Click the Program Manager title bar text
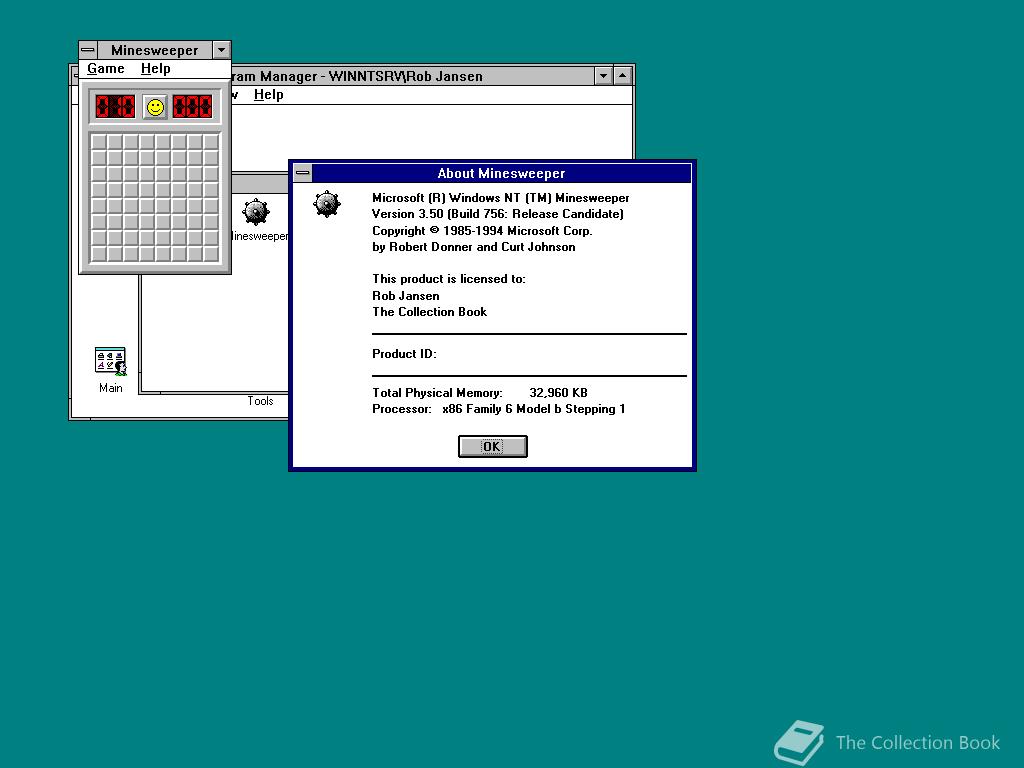The height and width of the screenshot is (768, 1024). (x=357, y=76)
